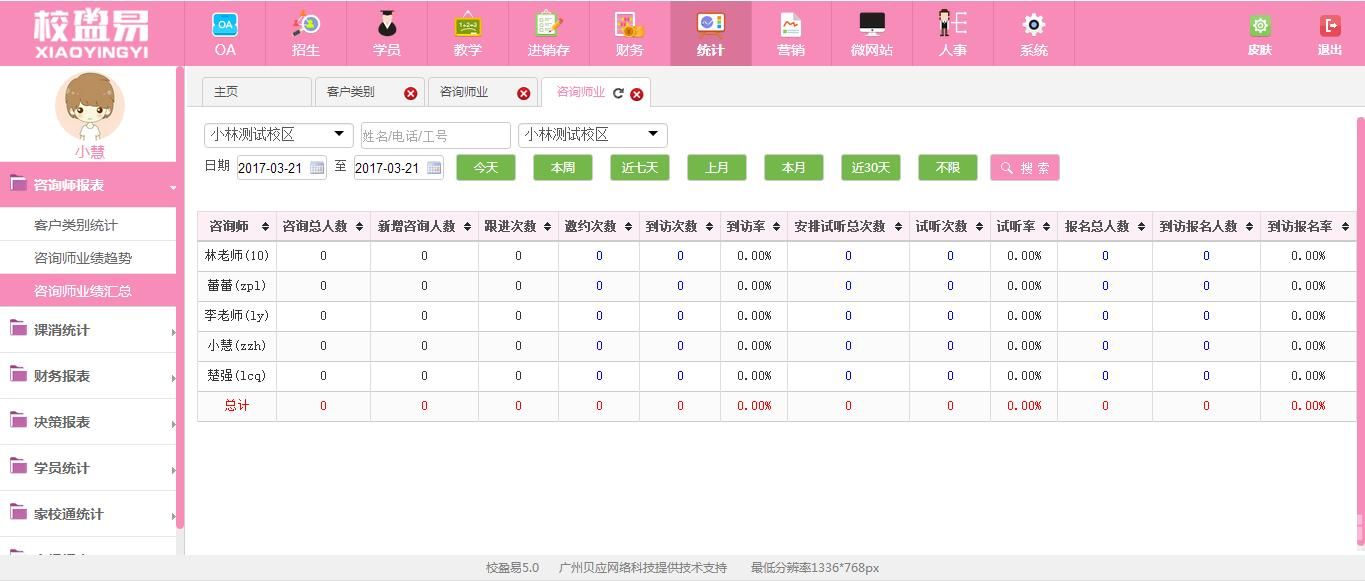Viewport: 1365px width, 581px height.
Task: Open the first 小林测试校区 campus dropdown
Action: (x=279, y=135)
